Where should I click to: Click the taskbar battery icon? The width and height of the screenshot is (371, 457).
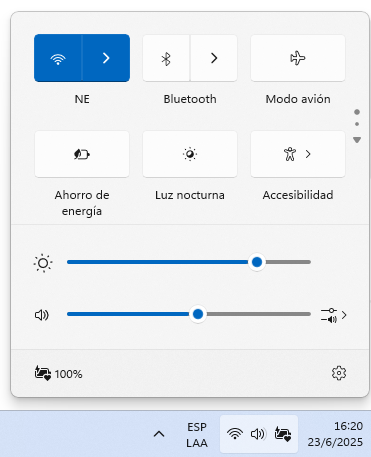pyautogui.click(x=283, y=434)
